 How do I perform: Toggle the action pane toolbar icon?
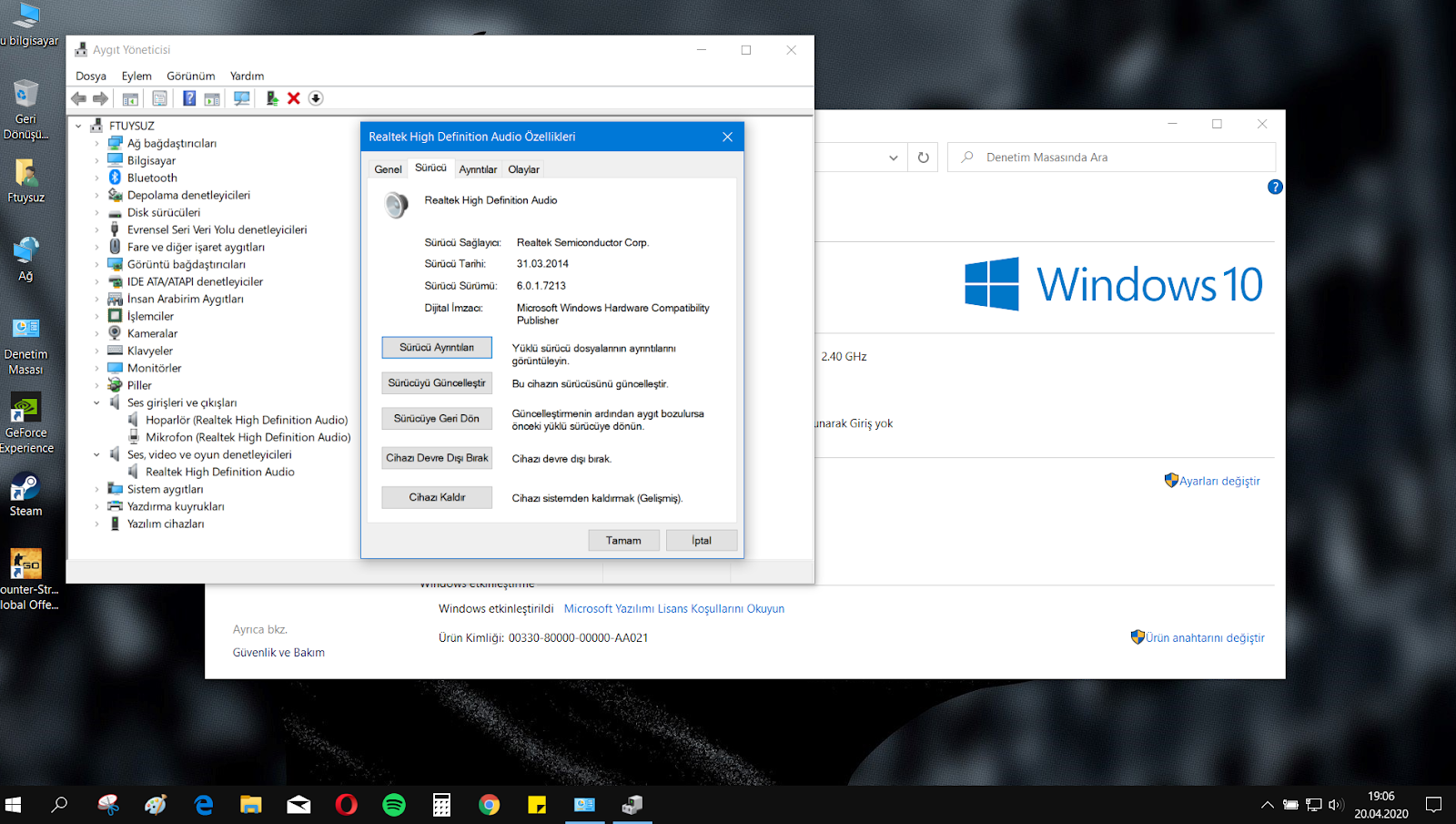point(212,98)
